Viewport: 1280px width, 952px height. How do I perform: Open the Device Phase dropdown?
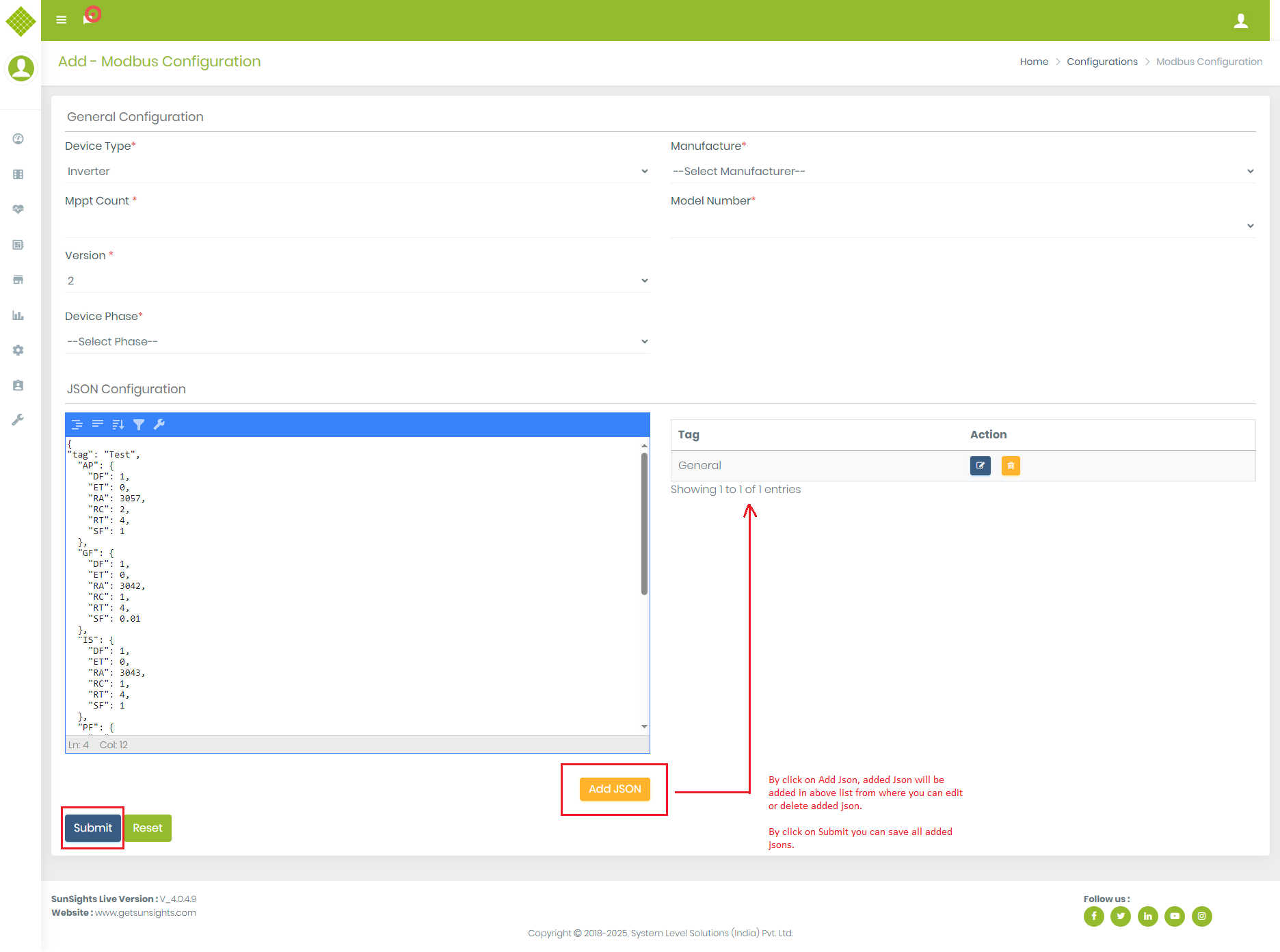pos(357,341)
